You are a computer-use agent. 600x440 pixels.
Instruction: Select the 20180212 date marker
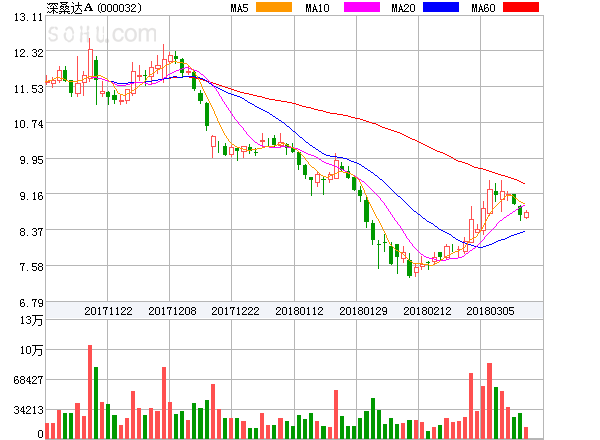pyautogui.click(x=427, y=312)
